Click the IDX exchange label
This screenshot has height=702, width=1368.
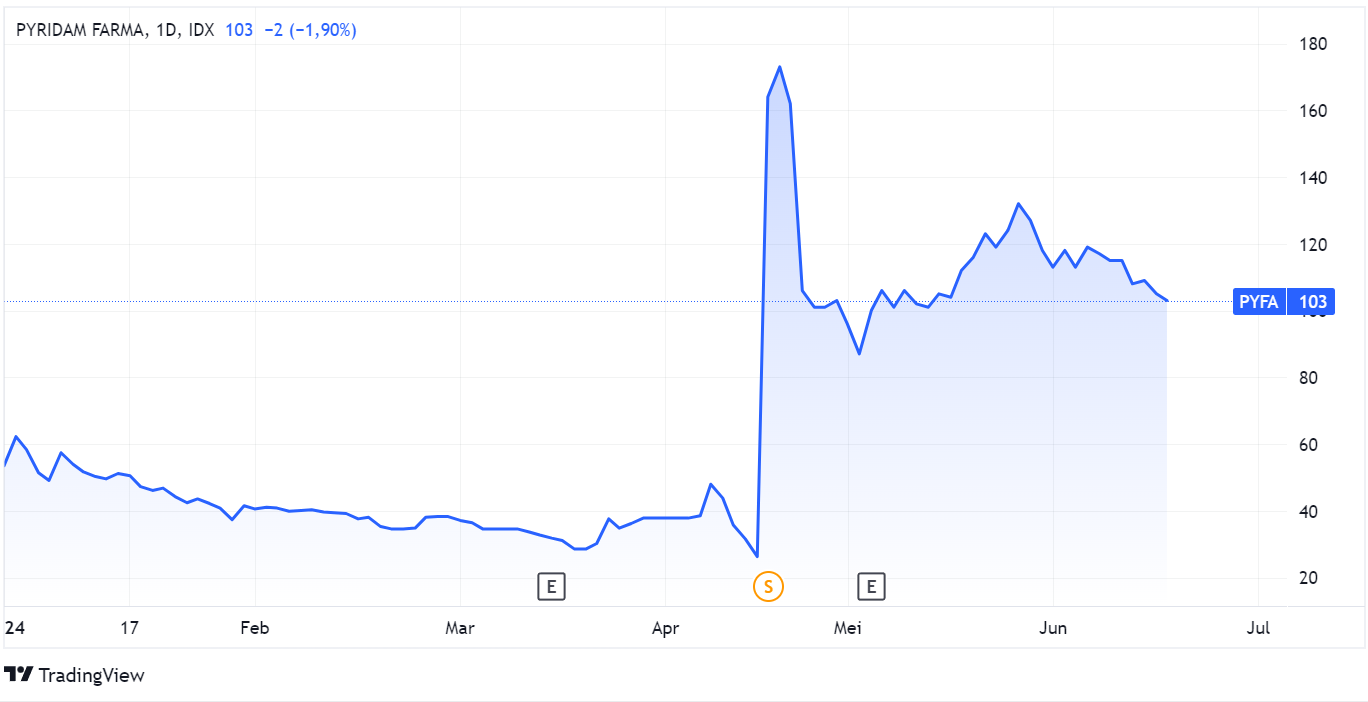[x=202, y=30]
